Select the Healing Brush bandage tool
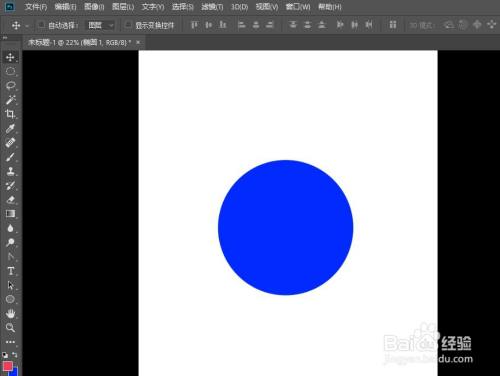 [10, 142]
